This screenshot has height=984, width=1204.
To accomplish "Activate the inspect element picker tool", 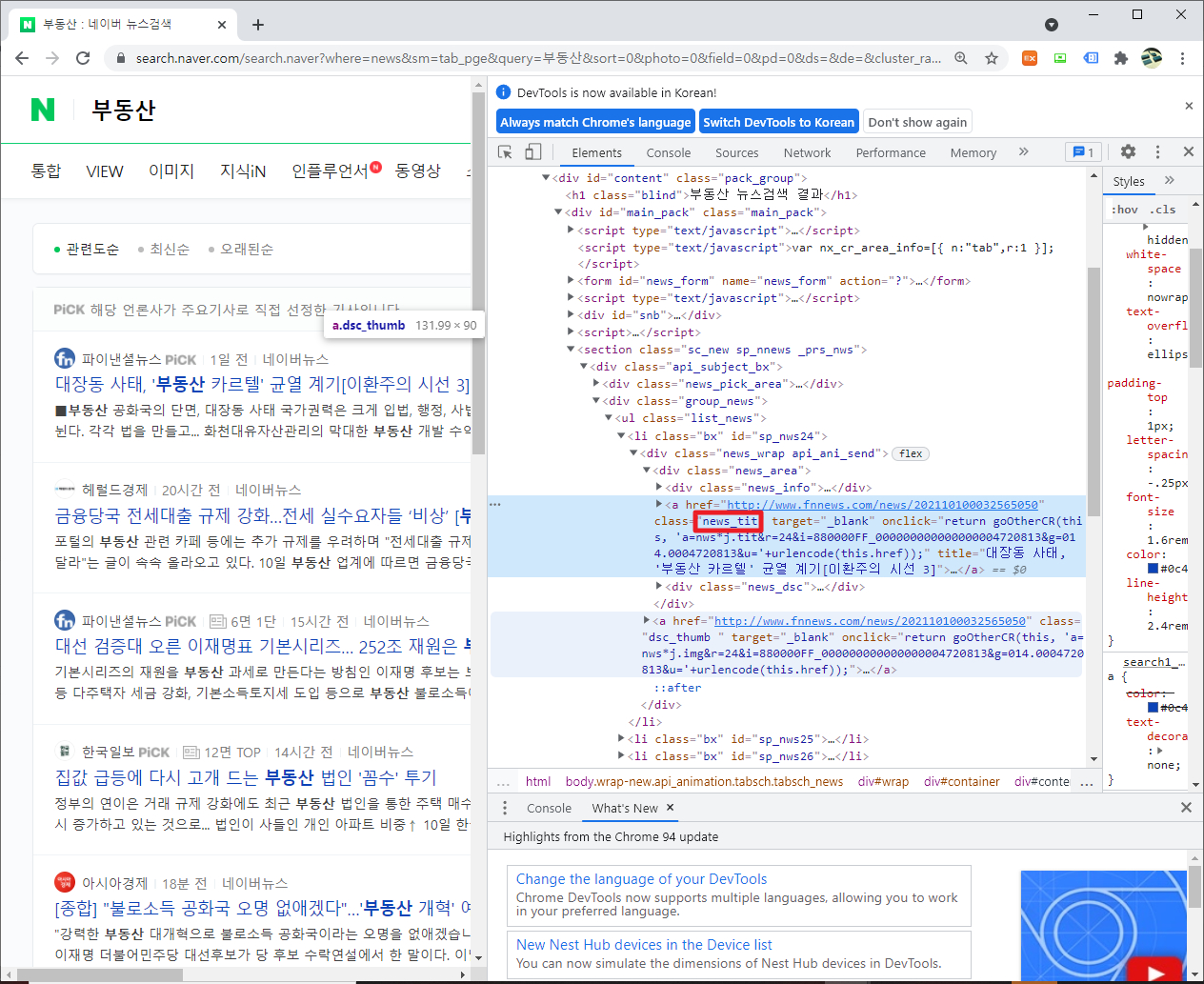I will 505,151.
